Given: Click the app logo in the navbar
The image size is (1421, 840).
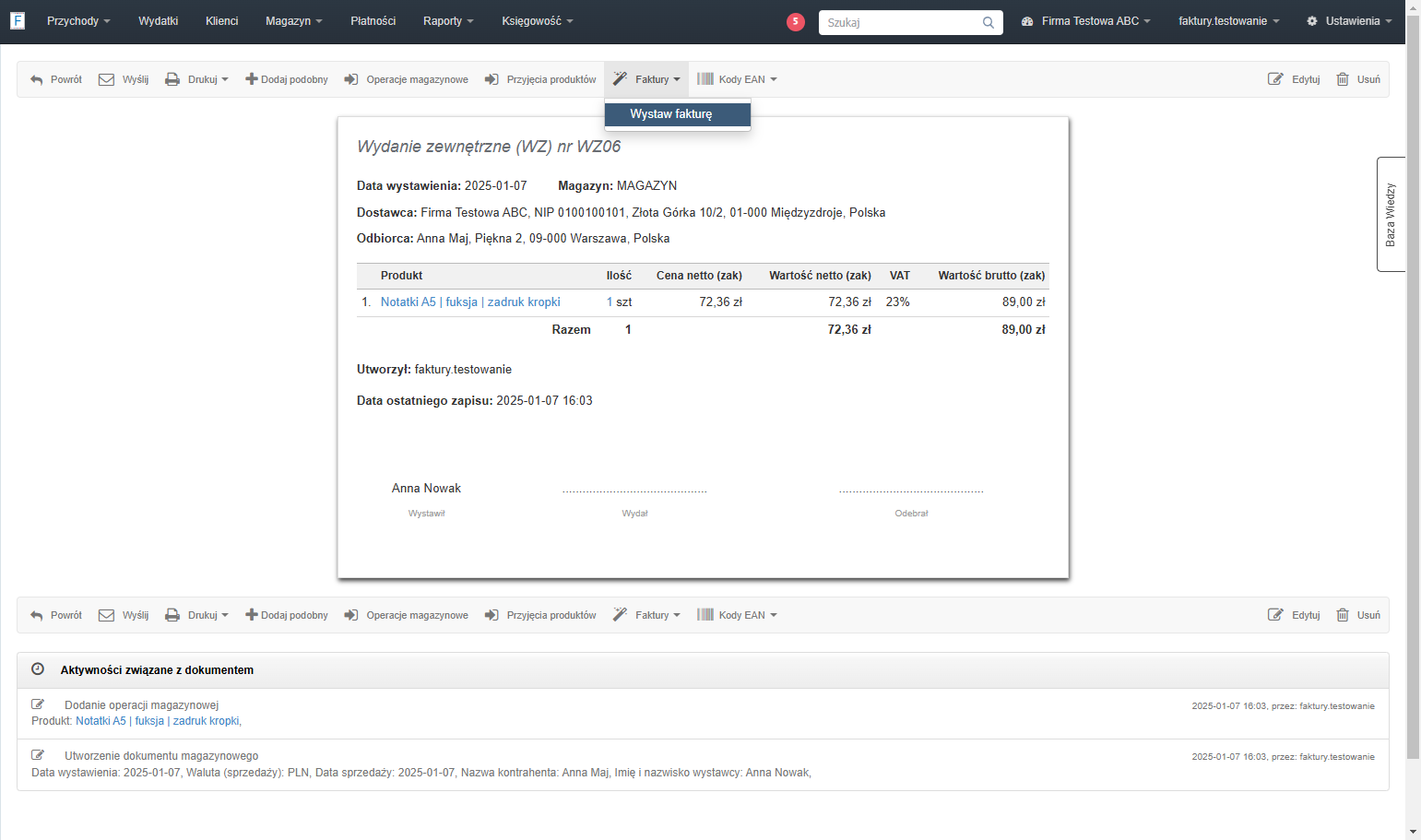Looking at the screenshot, I should 18,20.
